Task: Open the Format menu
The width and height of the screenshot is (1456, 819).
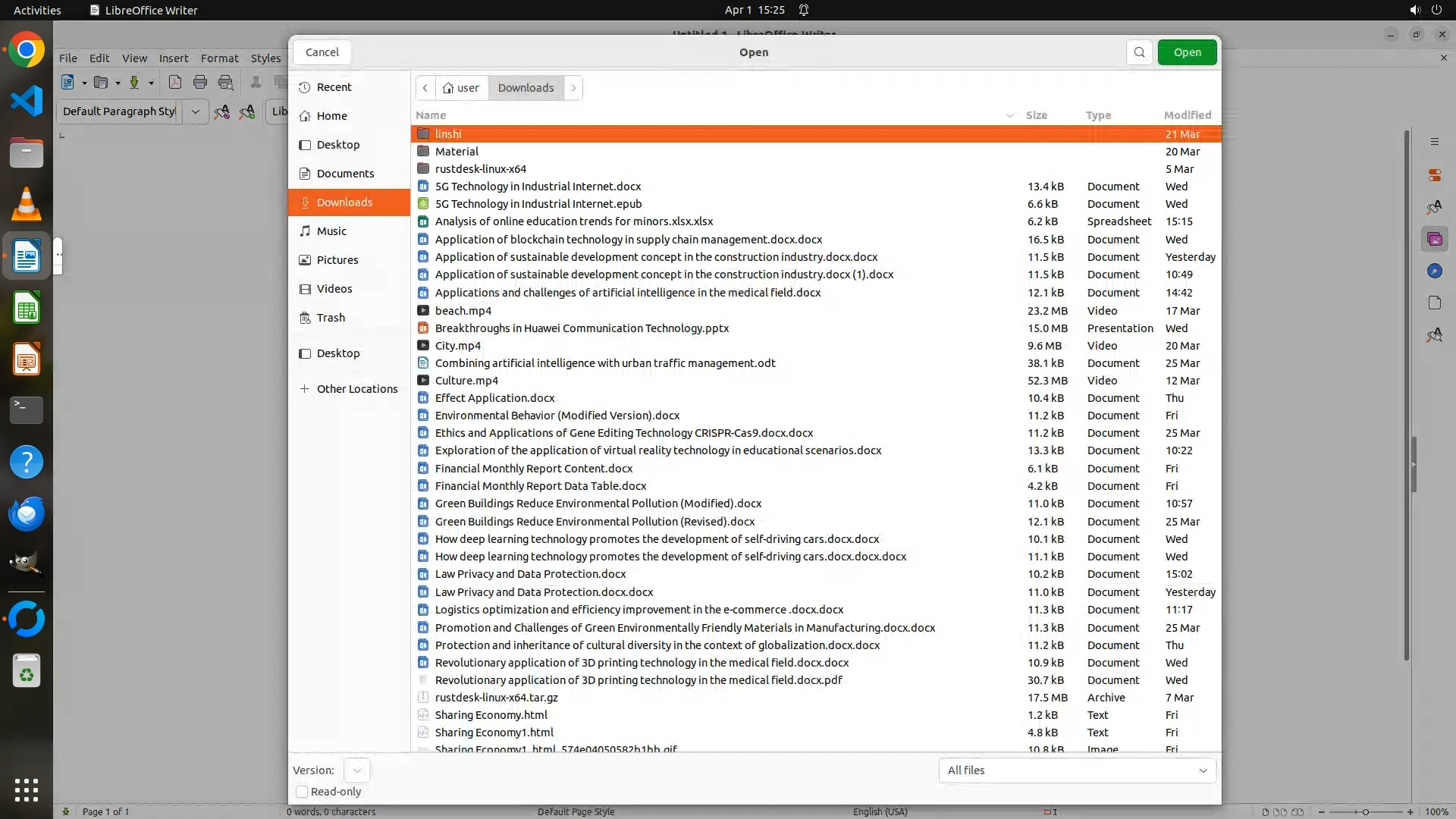Action: point(219,58)
